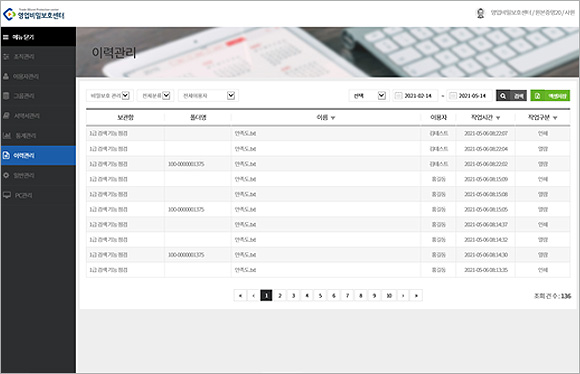Click the timestamp 2021-05-06 08:22:02

point(486,164)
